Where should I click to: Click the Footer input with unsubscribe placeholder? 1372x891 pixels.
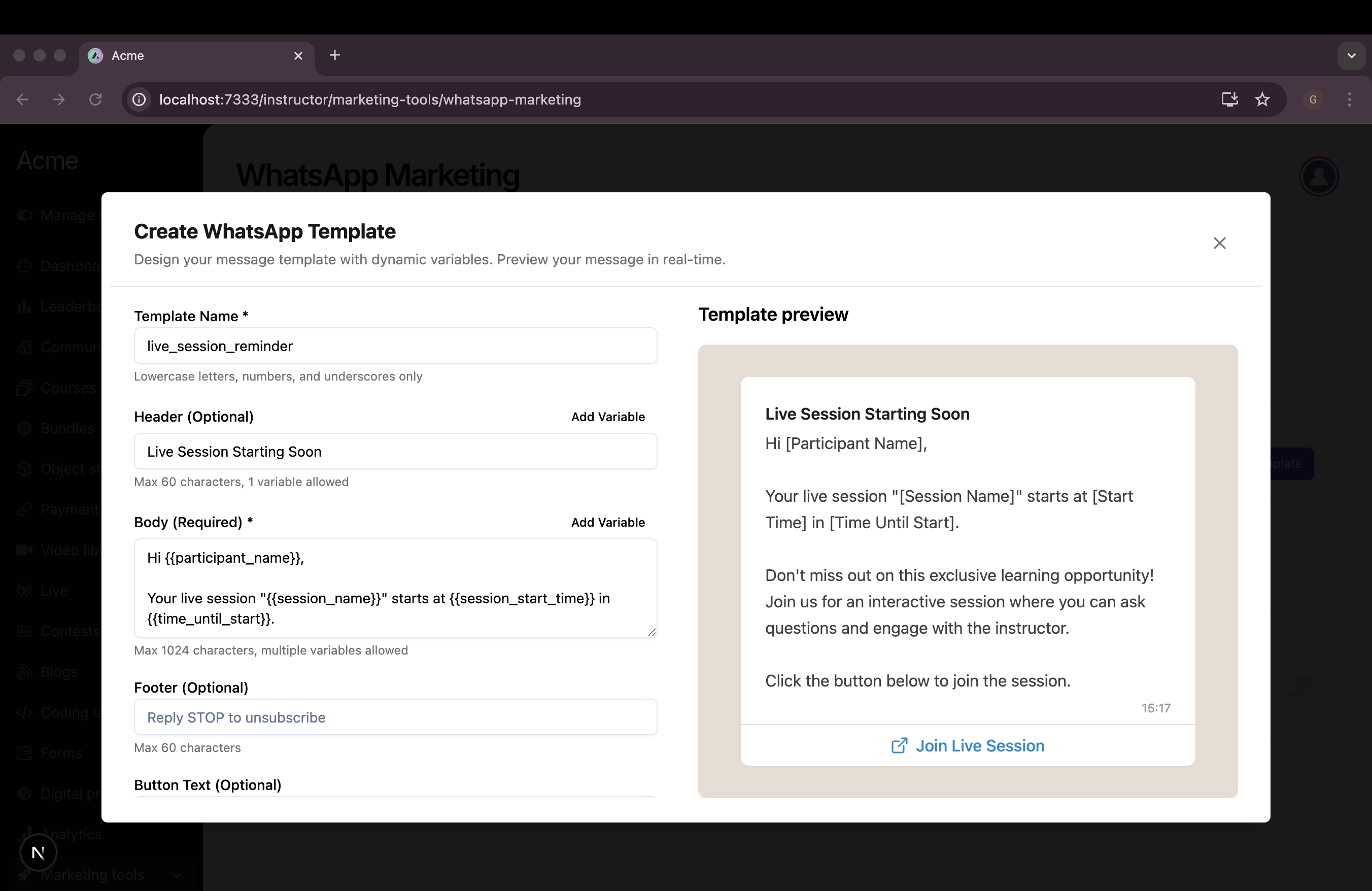(395, 717)
